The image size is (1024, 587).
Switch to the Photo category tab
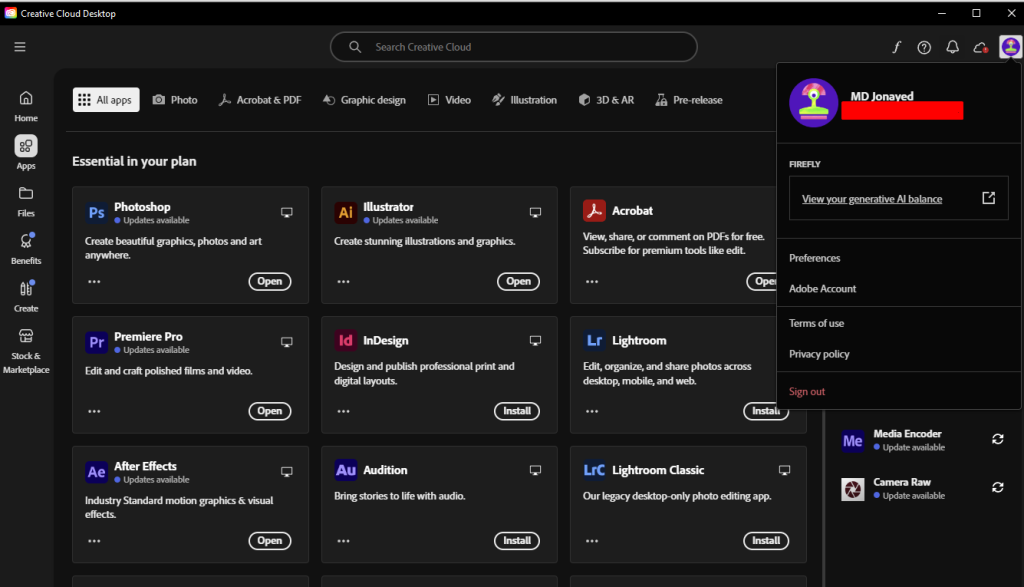click(174, 100)
